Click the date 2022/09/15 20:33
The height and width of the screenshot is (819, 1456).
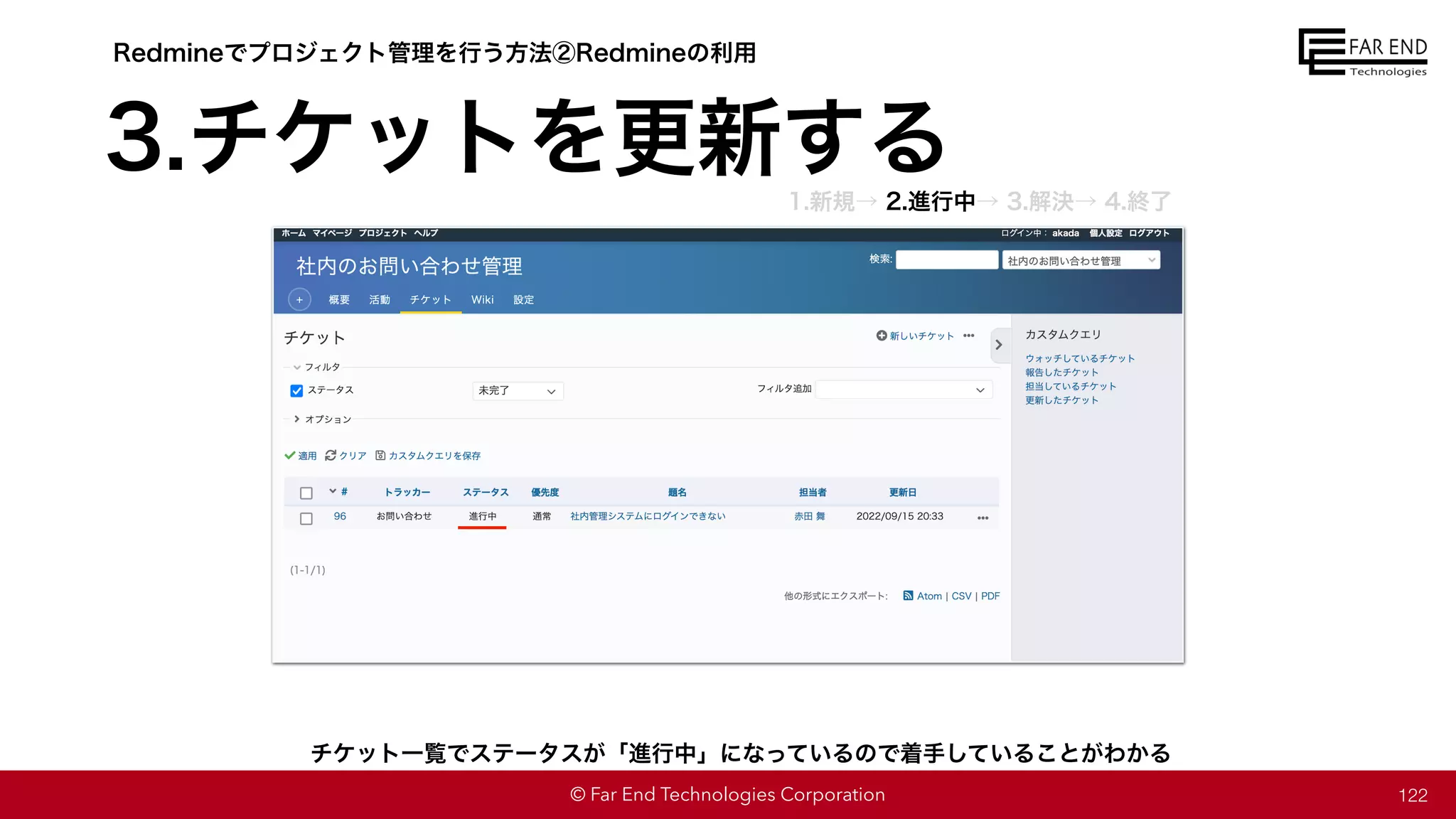pos(900,516)
